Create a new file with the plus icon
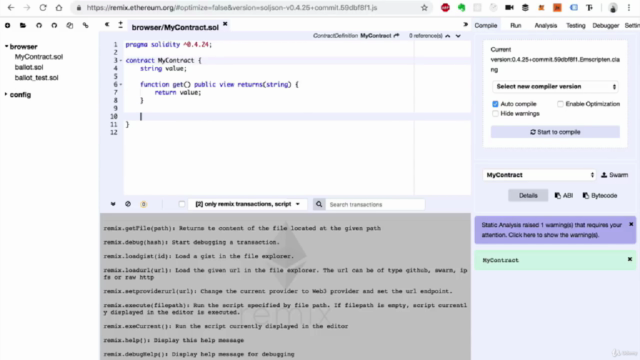The height and width of the screenshot is (360, 640). coord(7,25)
